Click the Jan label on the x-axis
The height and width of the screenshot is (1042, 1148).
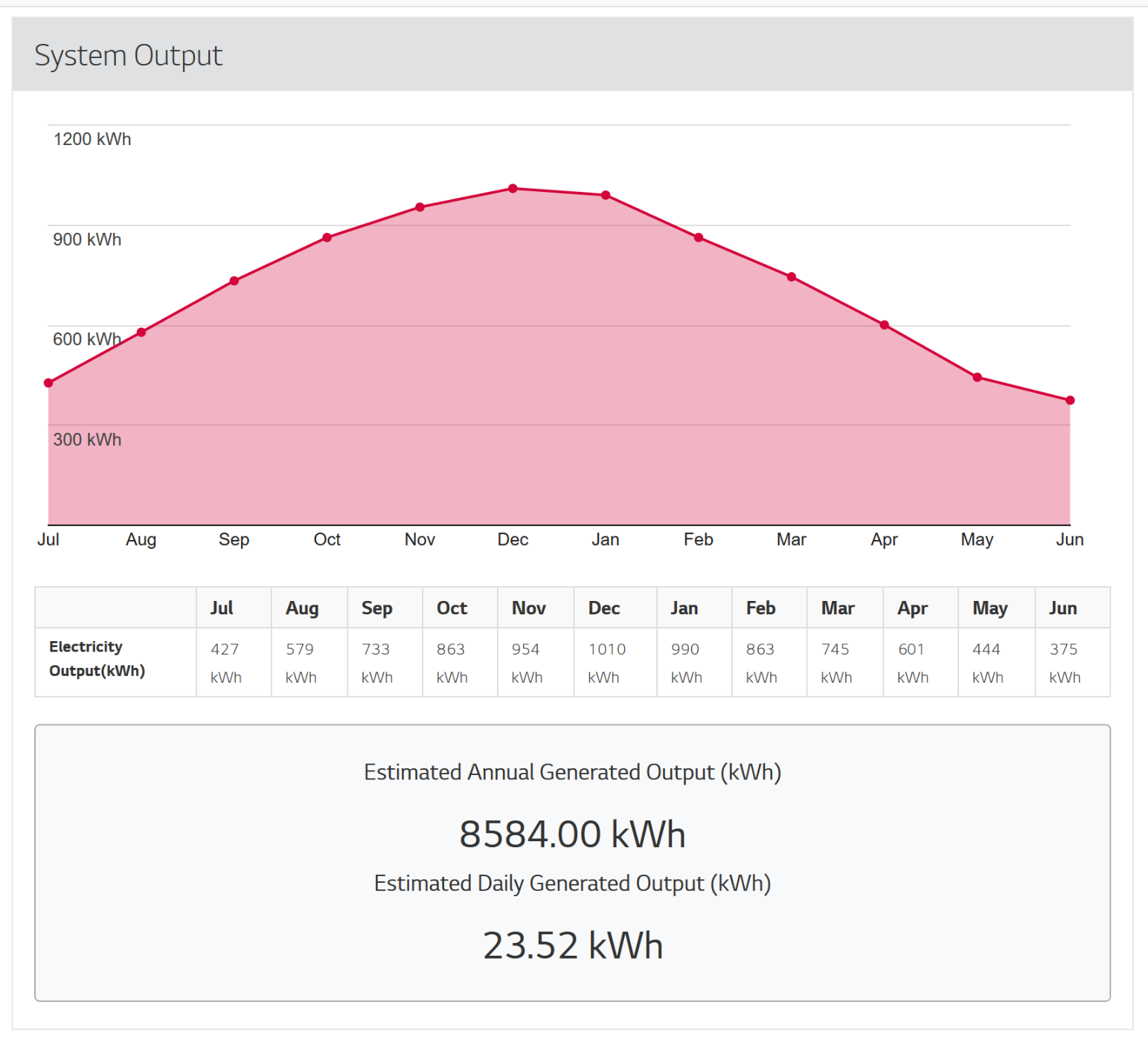[606, 539]
